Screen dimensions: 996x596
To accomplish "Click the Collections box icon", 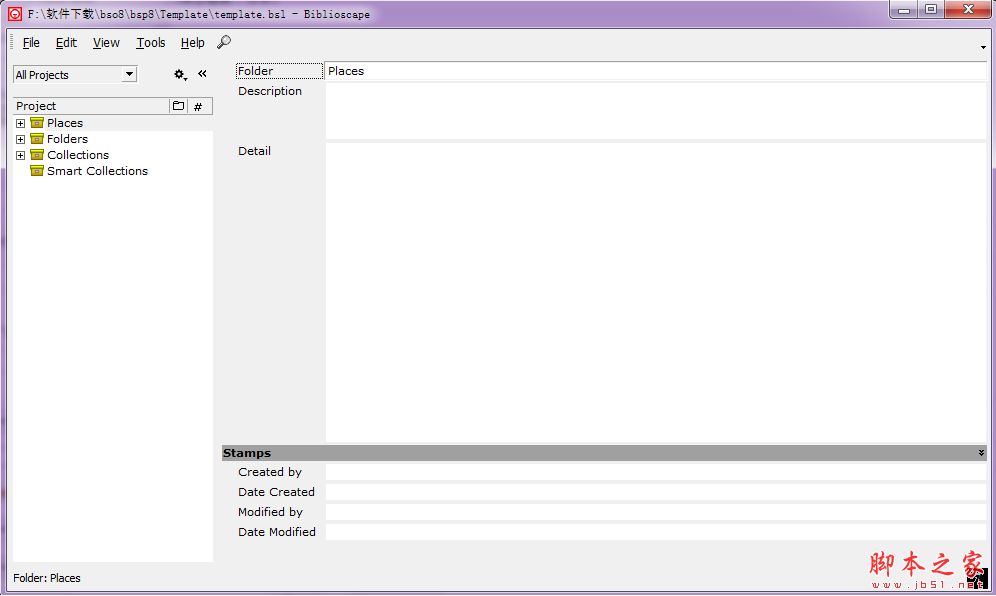I will coord(37,154).
